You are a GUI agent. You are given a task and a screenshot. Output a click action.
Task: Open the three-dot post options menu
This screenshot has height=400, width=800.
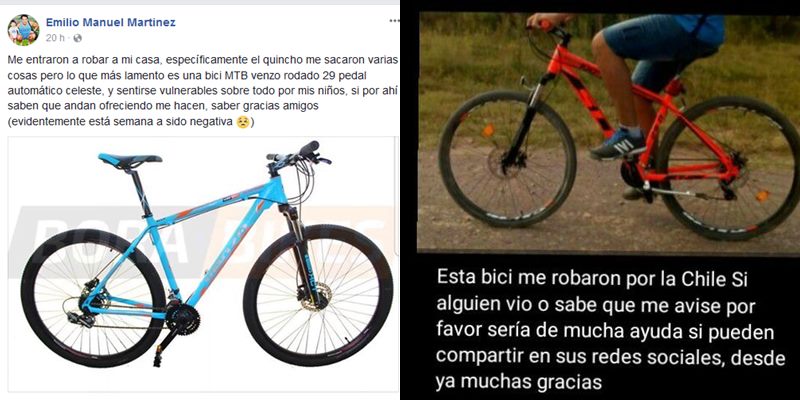coord(394,21)
